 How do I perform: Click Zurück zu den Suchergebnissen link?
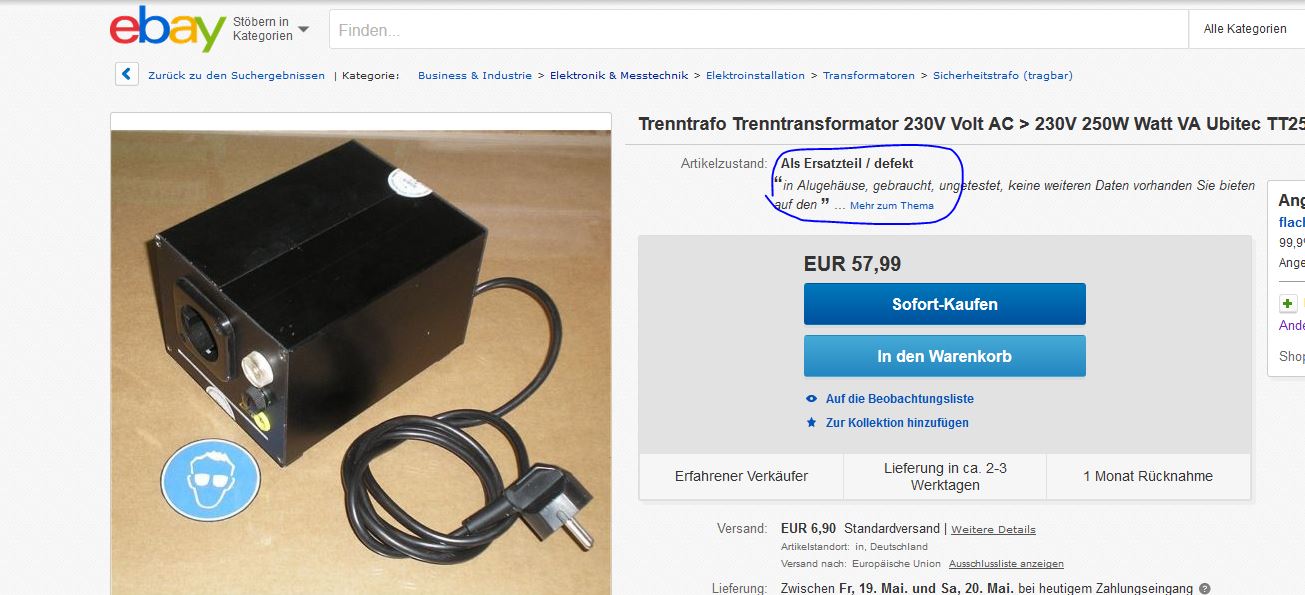point(236,75)
